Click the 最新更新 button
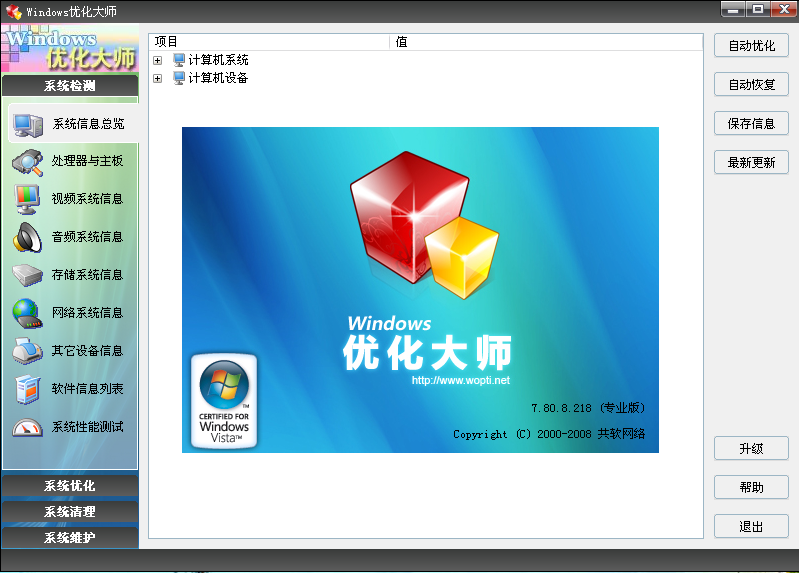Screen dimensions: 799x573 click(751, 163)
